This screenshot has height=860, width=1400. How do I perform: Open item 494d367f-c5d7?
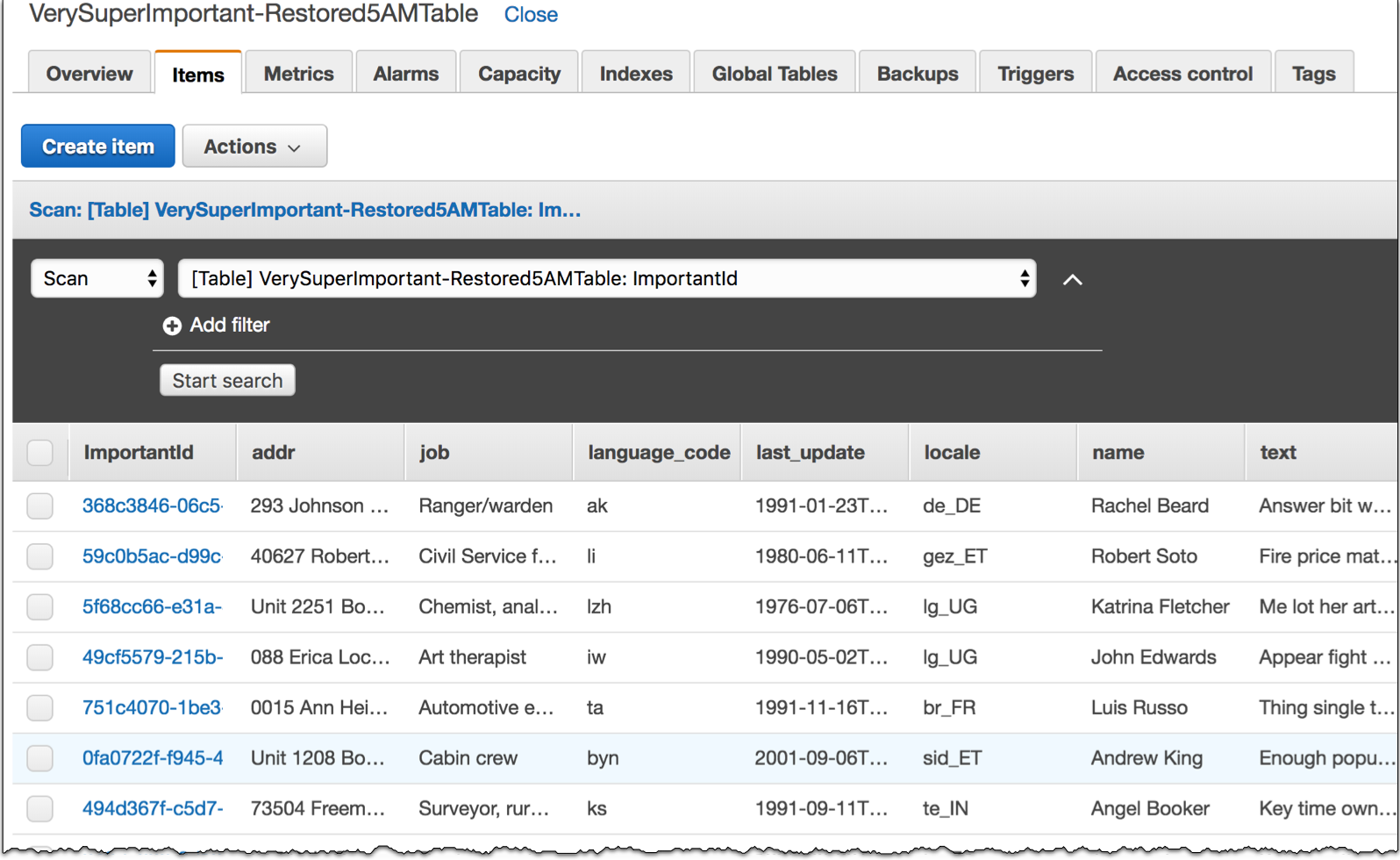coord(153,808)
